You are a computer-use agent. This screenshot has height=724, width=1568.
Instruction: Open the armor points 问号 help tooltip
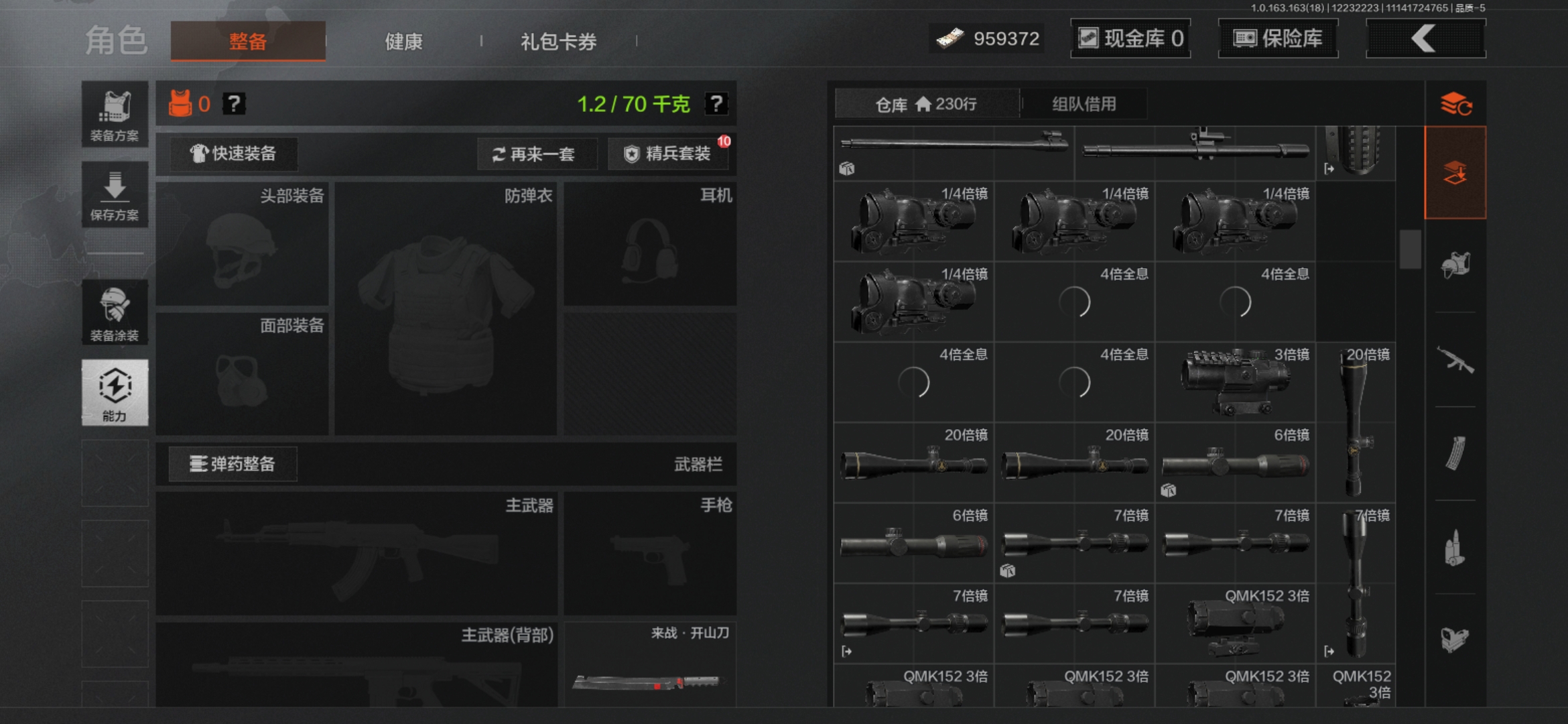[233, 104]
